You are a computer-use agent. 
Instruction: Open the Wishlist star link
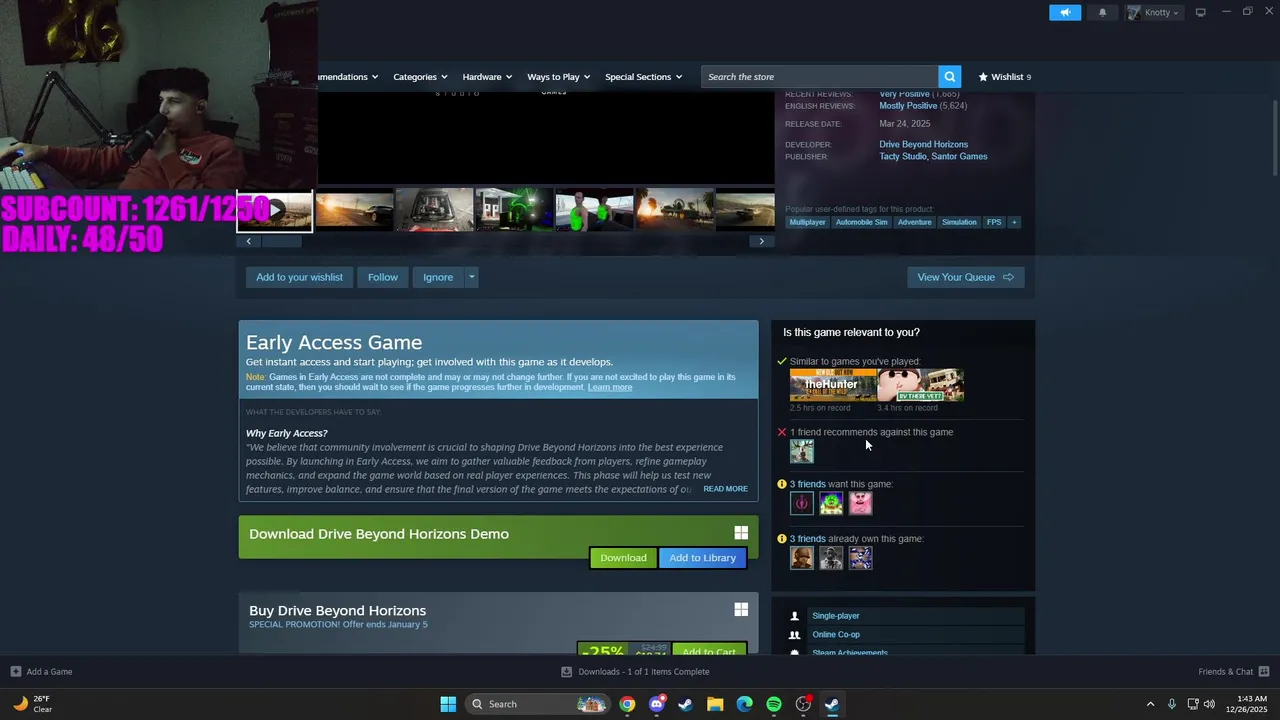click(1004, 76)
